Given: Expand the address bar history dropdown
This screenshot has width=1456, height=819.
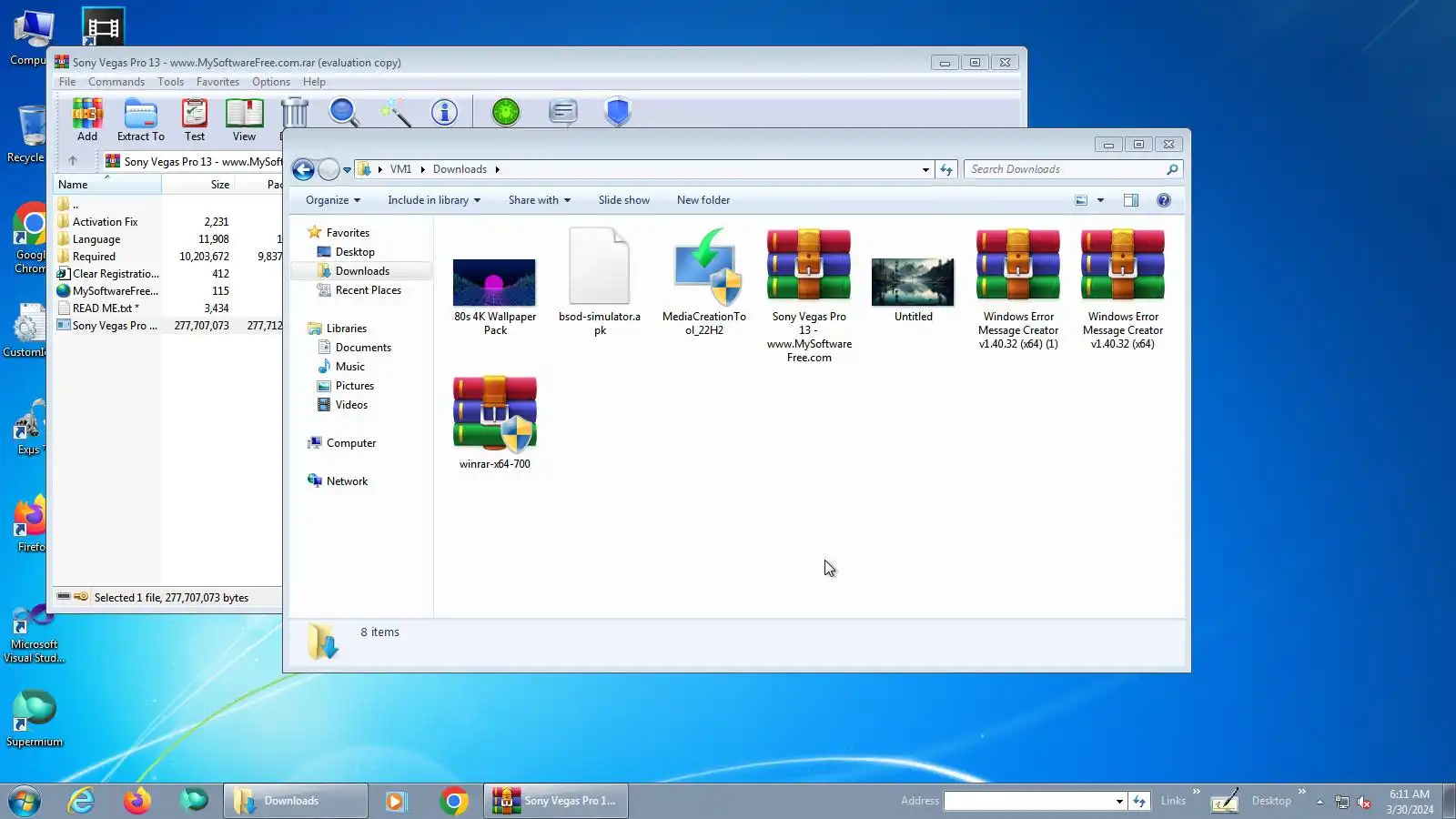Looking at the screenshot, I should click(x=925, y=169).
